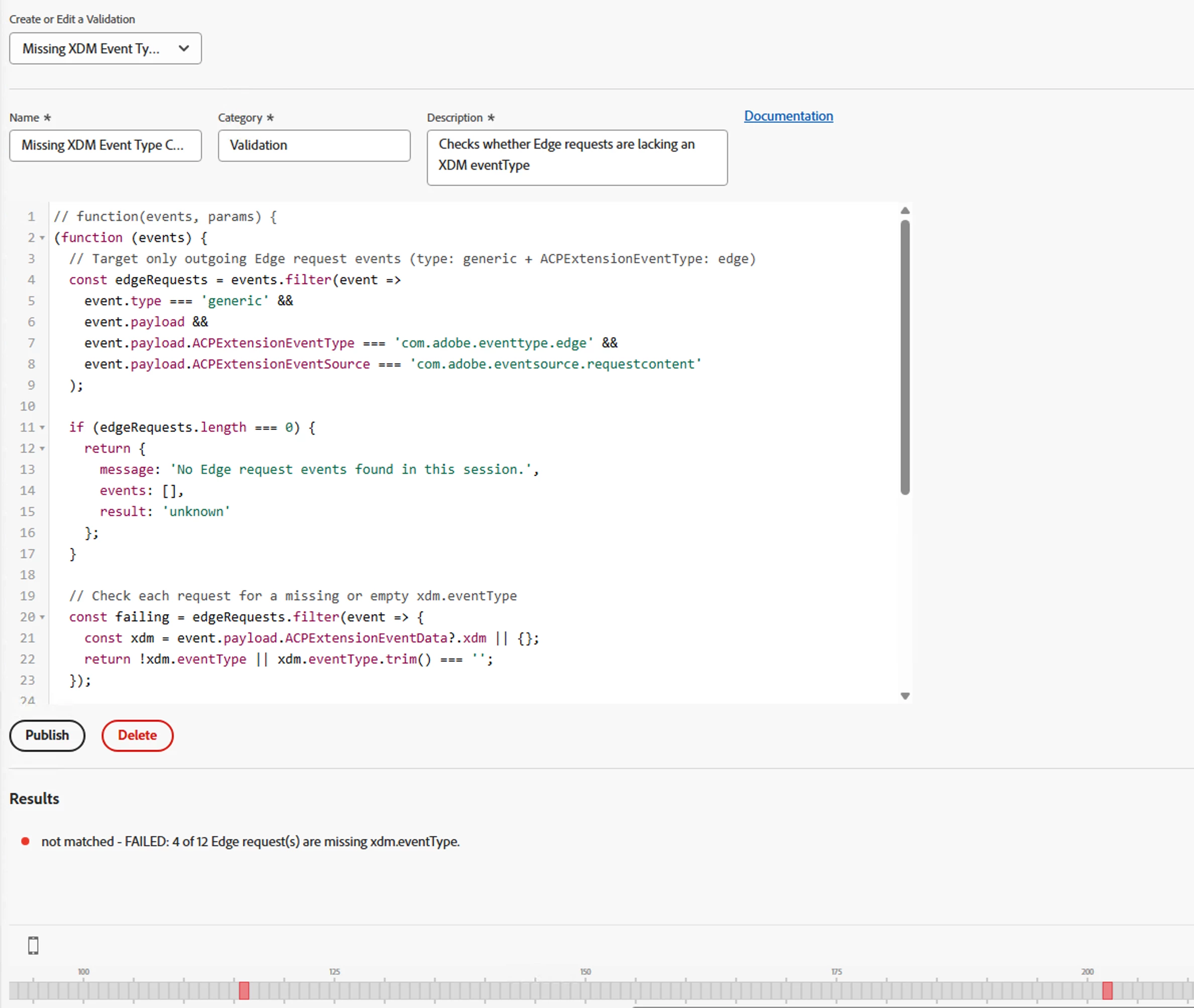Click the code editor vertical scrollbar thumb
Viewport: 1194px width, 1008px height.
(905, 357)
